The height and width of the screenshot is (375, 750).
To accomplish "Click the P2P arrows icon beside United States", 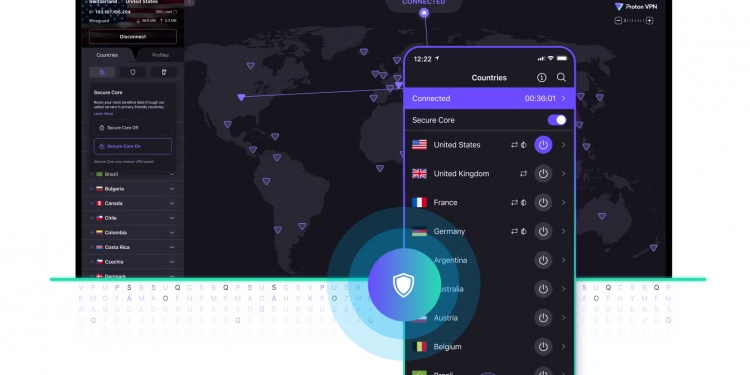I will 515,145.
